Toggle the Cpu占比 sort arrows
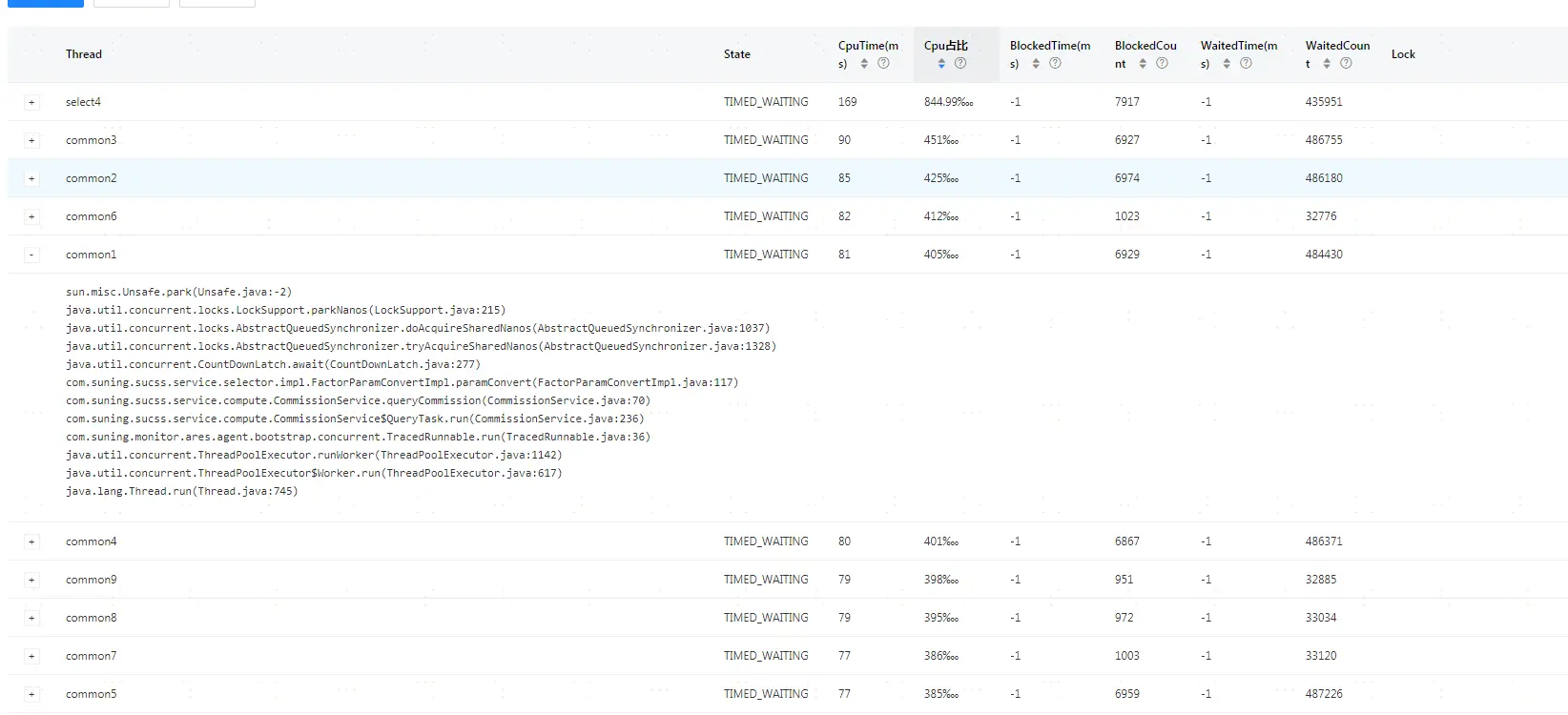This screenshot has height=715, width=1568. coord(941,64)
